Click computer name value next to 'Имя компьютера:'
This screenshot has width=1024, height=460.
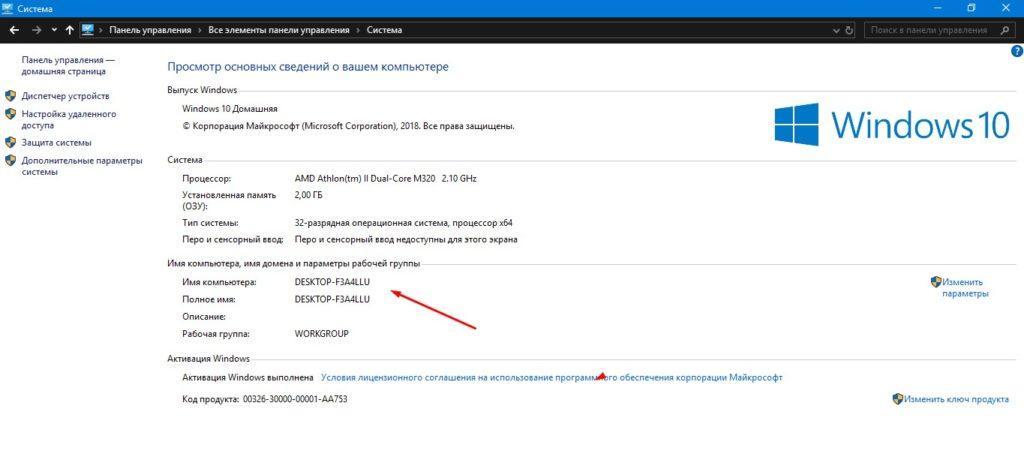[x=332, y=282]
